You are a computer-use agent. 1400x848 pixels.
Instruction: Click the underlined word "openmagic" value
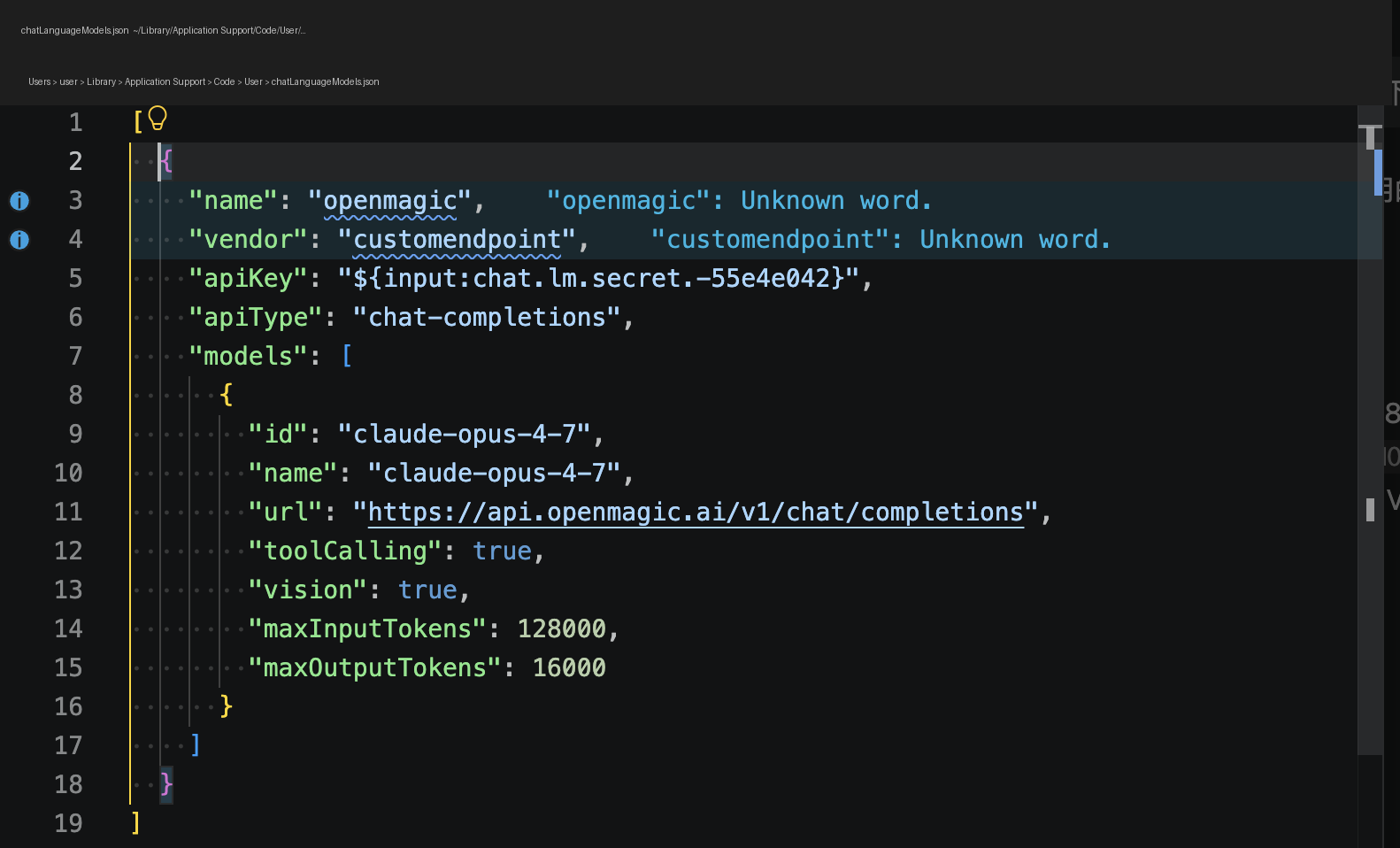[390, 201]
